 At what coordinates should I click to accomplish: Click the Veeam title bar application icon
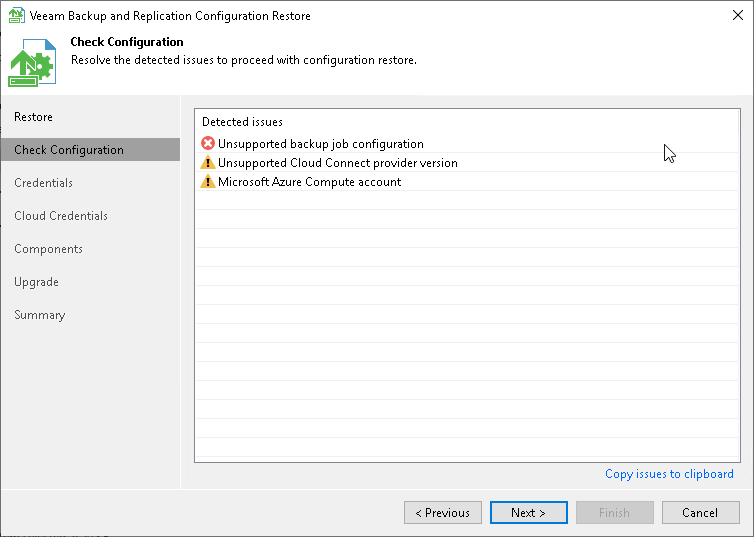(16, 15)
